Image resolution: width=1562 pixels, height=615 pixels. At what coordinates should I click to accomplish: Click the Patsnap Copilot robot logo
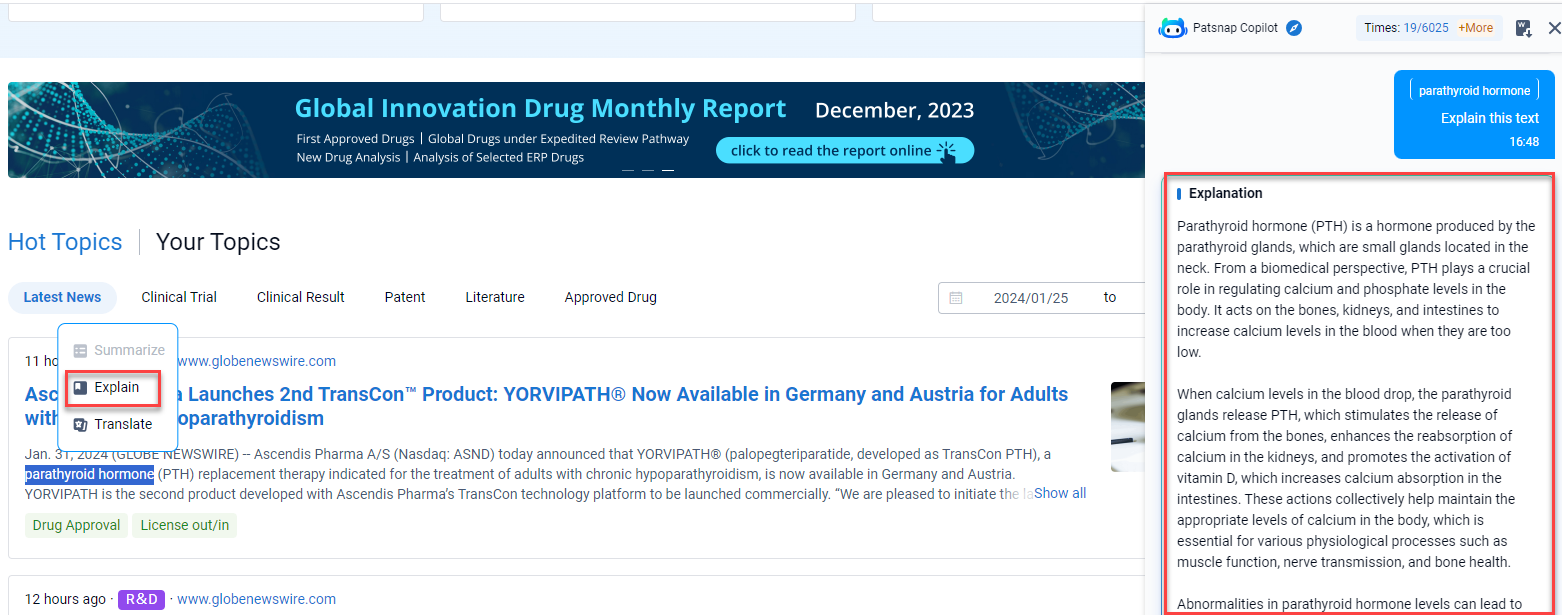click(x=1172, y=28)
